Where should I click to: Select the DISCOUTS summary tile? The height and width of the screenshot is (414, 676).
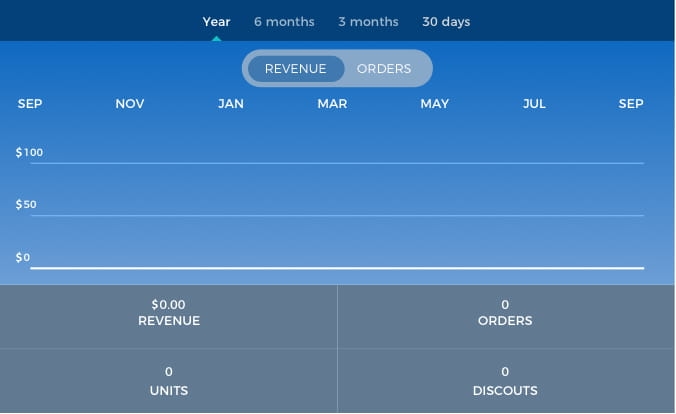tap(506, 381)
